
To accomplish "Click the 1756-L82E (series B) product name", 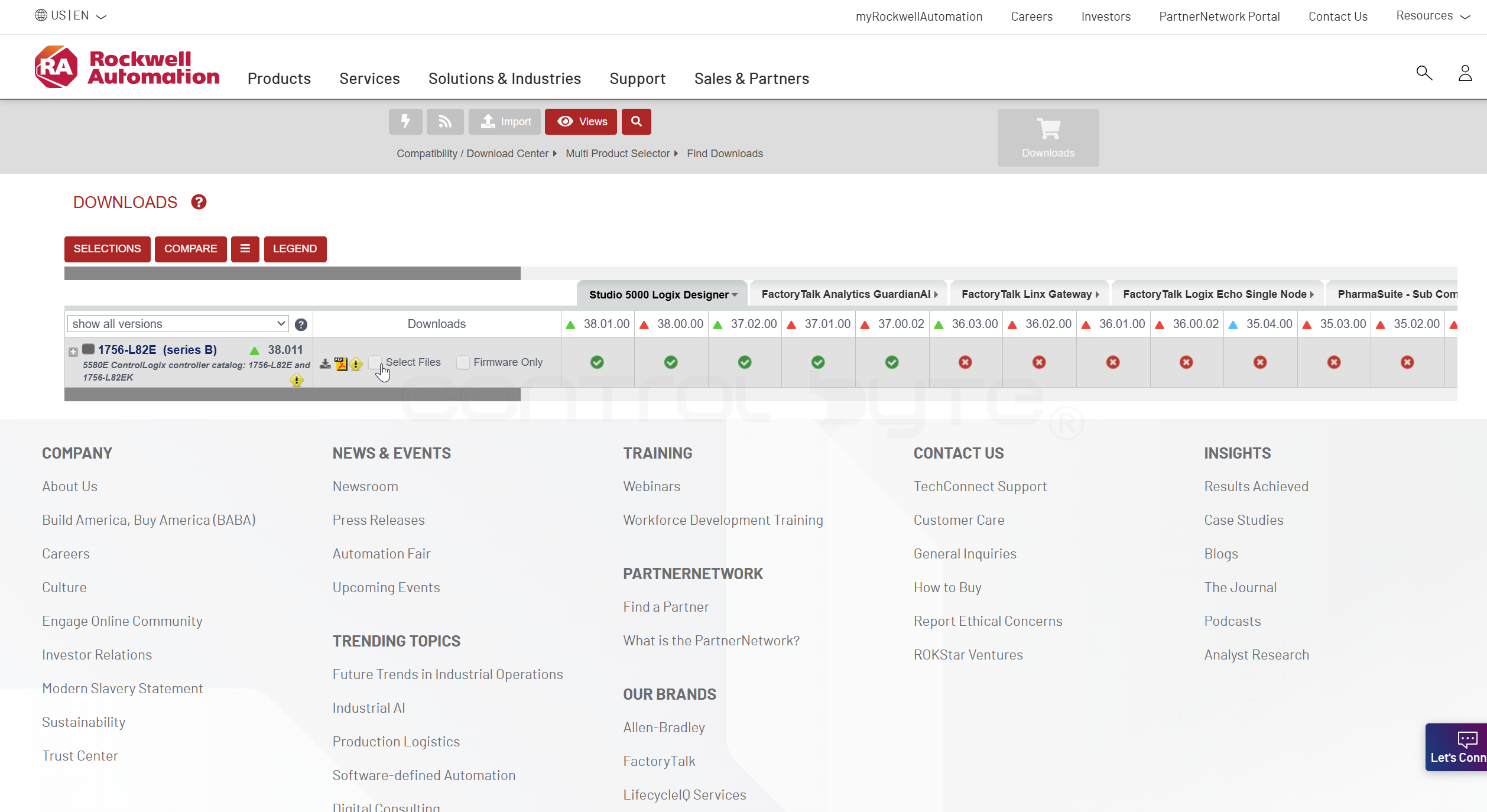I will [x=157, y=350].
